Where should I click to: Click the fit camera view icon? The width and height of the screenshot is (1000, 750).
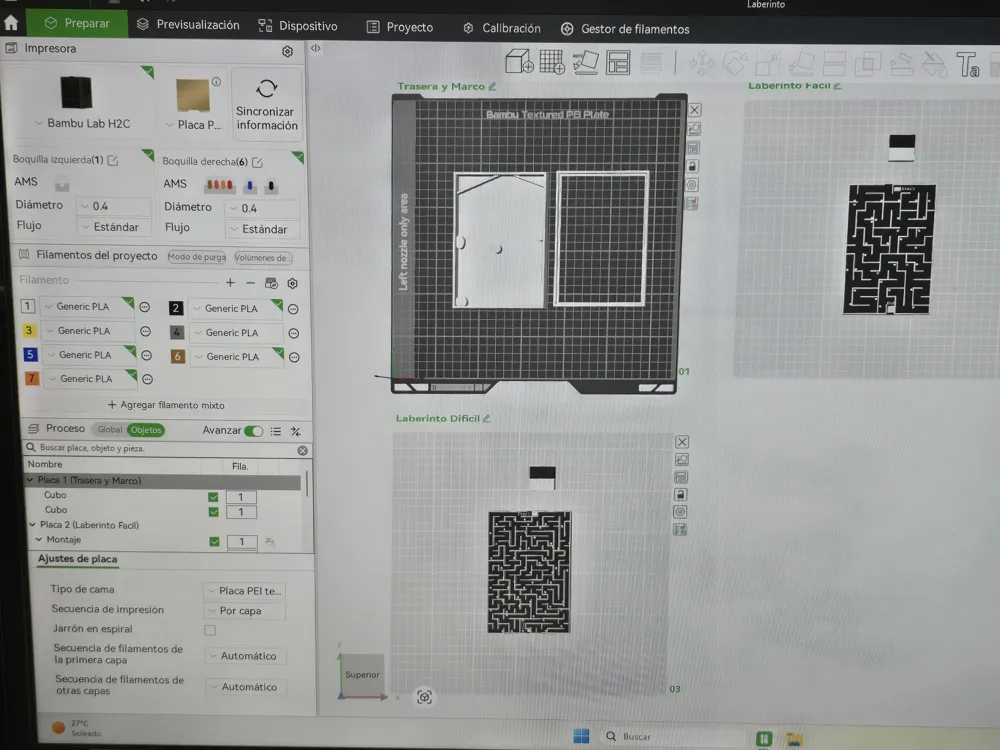pyautogui.click(x=424, y=697)
